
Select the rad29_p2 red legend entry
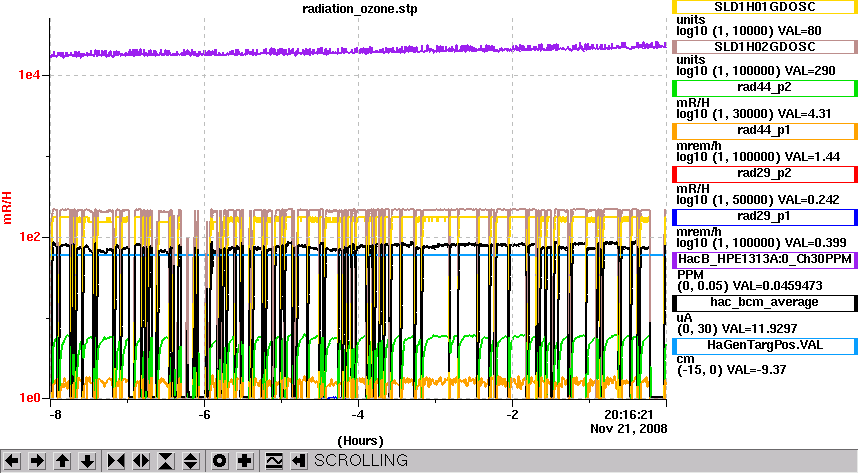[x=764, y=174]
